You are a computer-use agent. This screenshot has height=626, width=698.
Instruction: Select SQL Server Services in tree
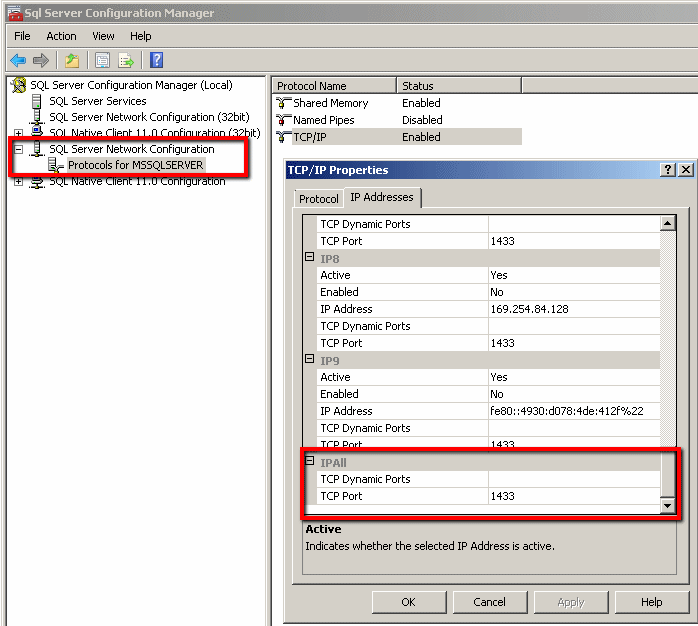97,101
